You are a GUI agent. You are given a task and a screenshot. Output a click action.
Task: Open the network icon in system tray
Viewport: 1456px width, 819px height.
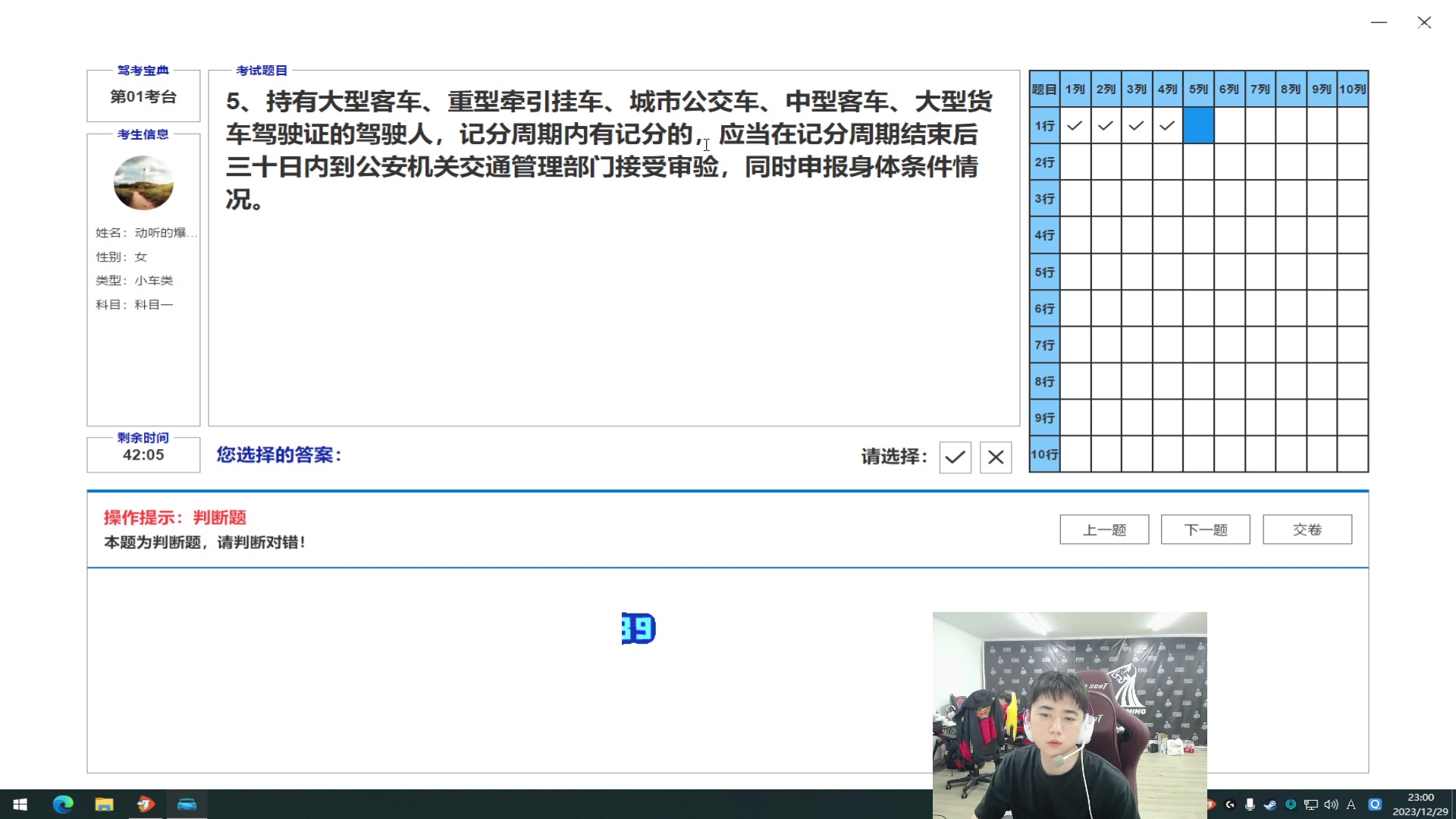pos(1310,805)
